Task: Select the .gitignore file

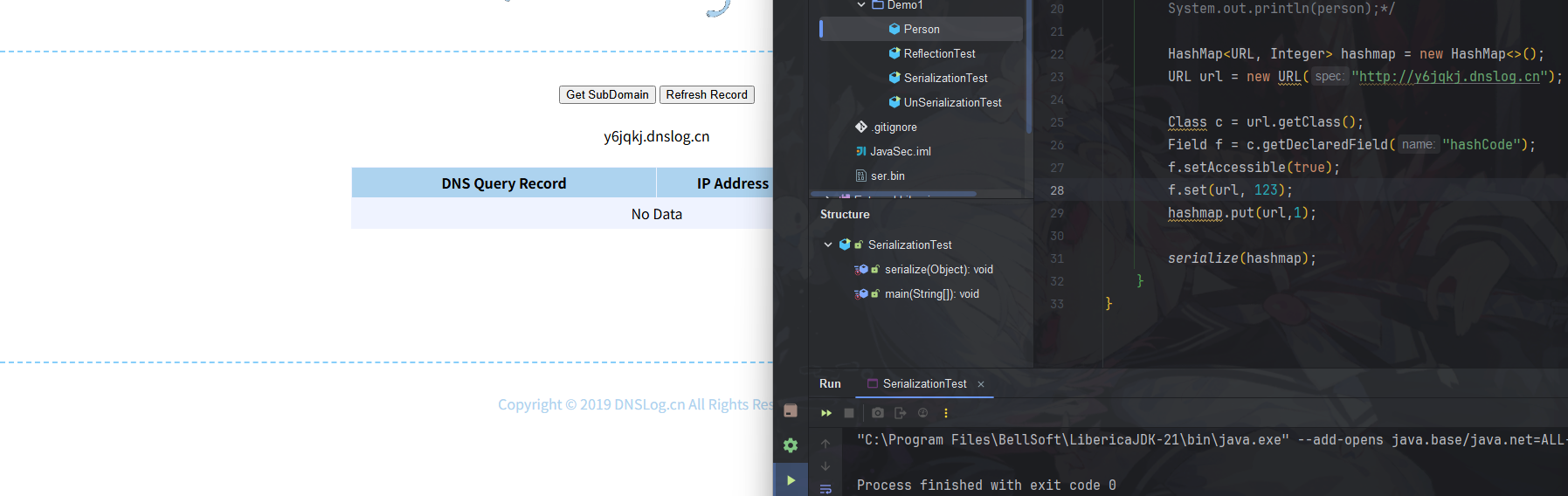Action: pyautogui.click(x=894, y=127)
